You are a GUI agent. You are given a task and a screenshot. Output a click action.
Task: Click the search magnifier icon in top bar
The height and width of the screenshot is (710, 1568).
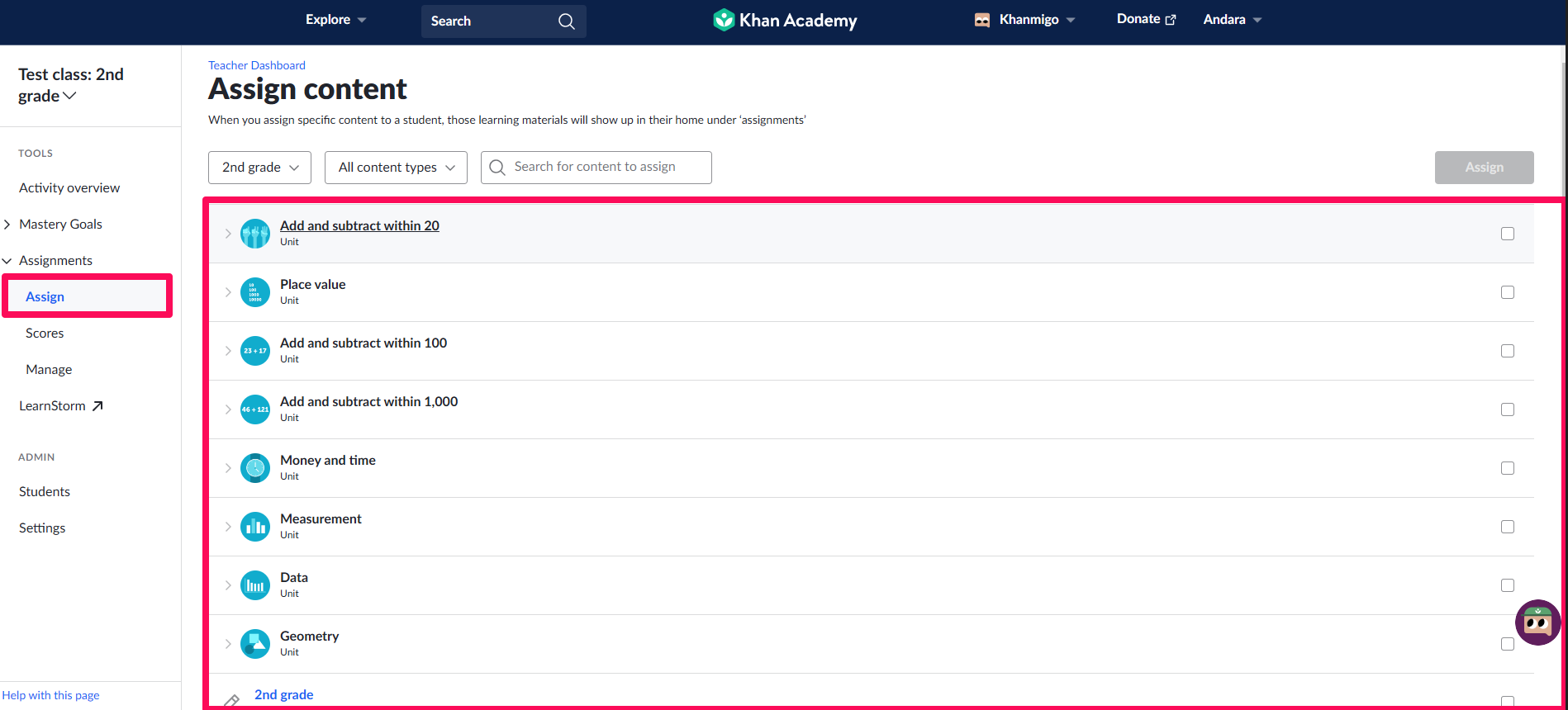566,21
